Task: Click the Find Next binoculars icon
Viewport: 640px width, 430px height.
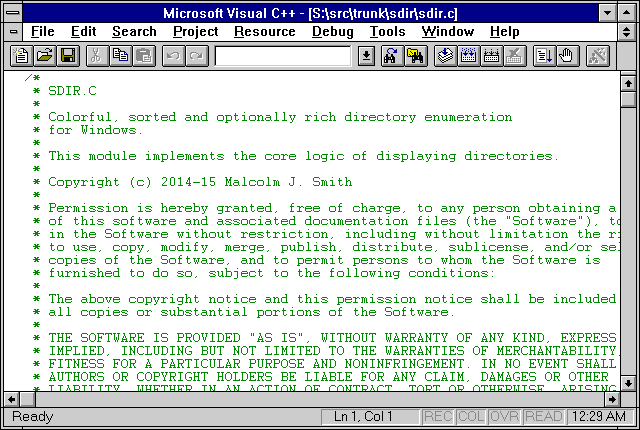Action: 391,56
